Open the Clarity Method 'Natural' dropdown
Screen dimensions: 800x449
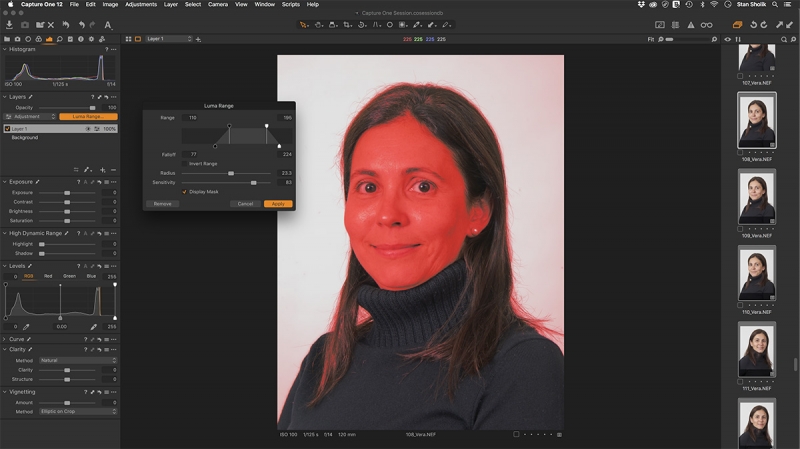(79, 361)
